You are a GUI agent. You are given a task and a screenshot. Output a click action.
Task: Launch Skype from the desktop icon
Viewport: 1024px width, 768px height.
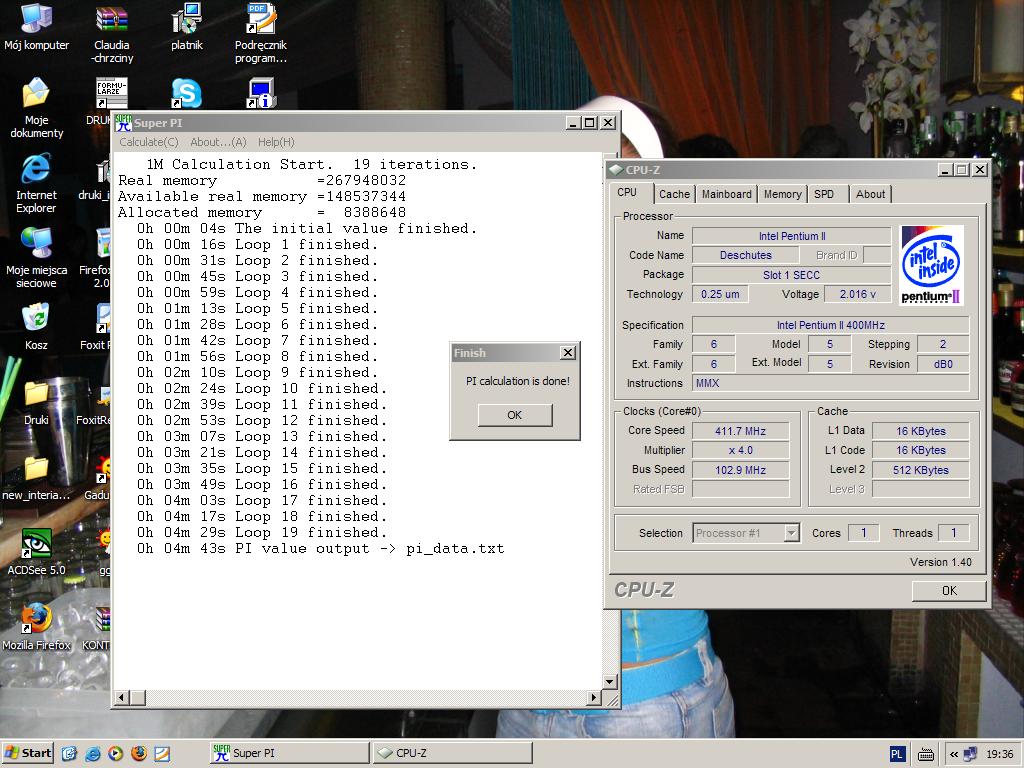point(187,93)
